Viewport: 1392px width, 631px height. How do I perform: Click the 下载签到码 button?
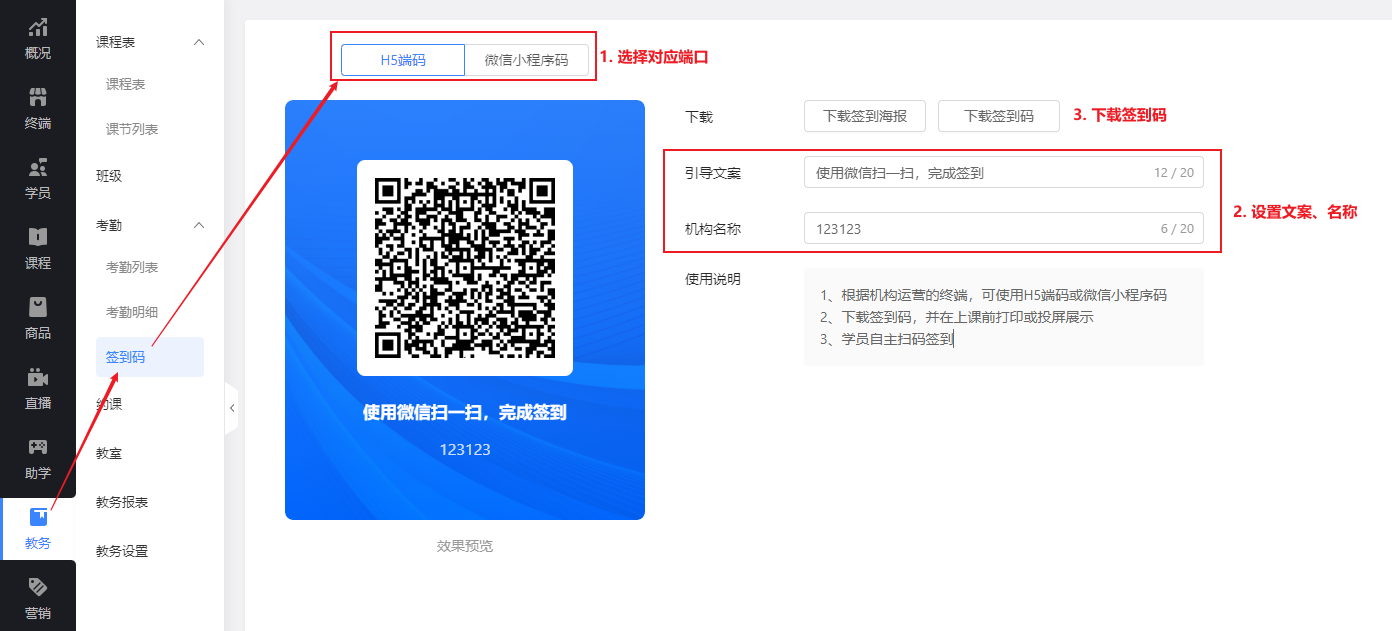(999, 116)
